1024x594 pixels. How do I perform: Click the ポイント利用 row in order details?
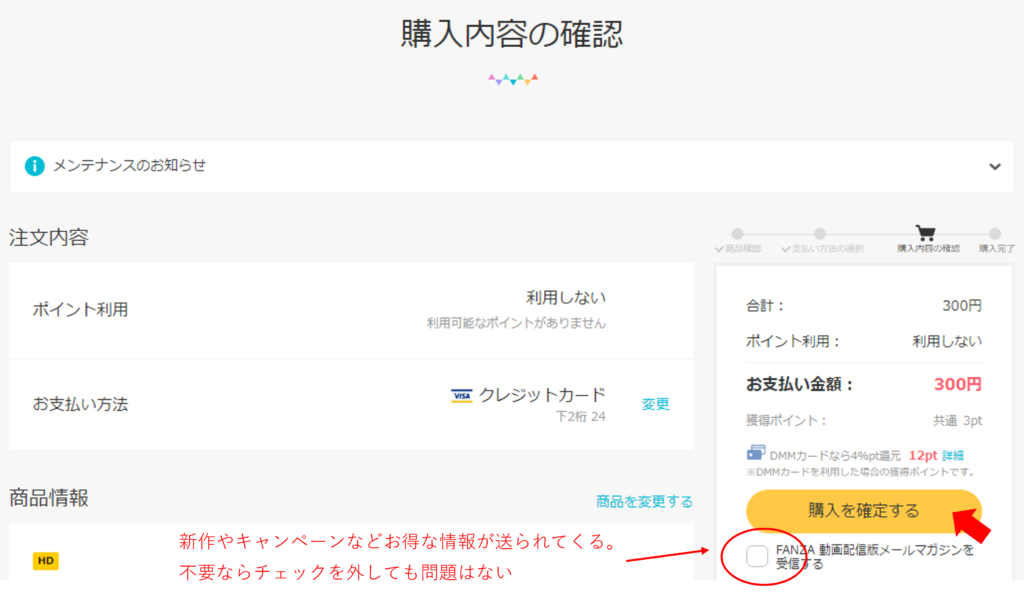pos(350,310)
